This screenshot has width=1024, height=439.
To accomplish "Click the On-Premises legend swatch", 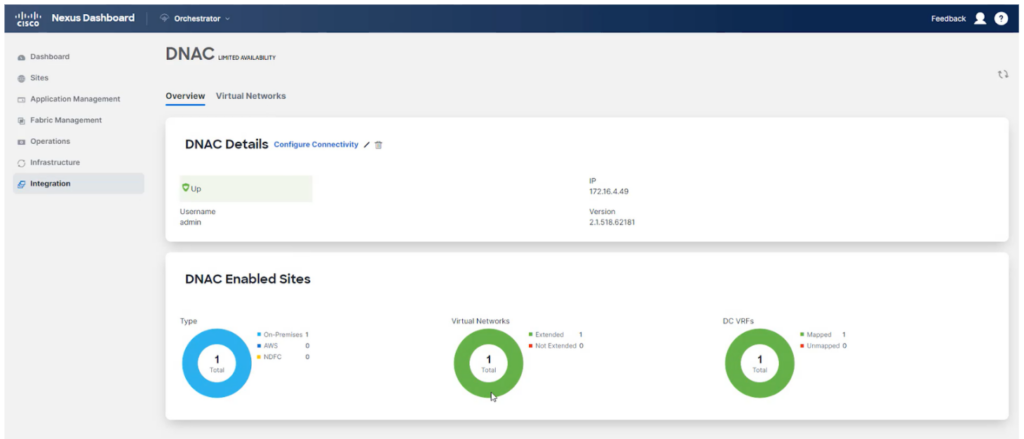I will pyautogui.click(x=259, y=334).
